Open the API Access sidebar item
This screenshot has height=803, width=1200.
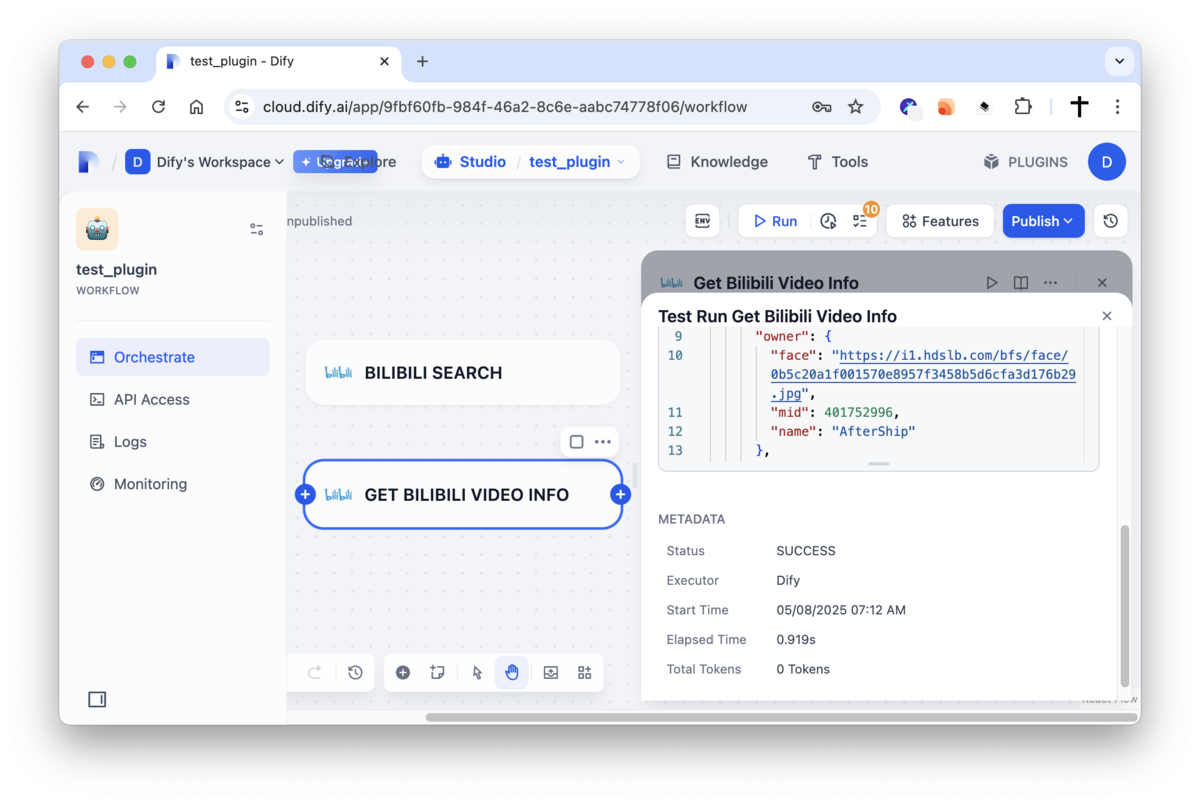point(151,399)
